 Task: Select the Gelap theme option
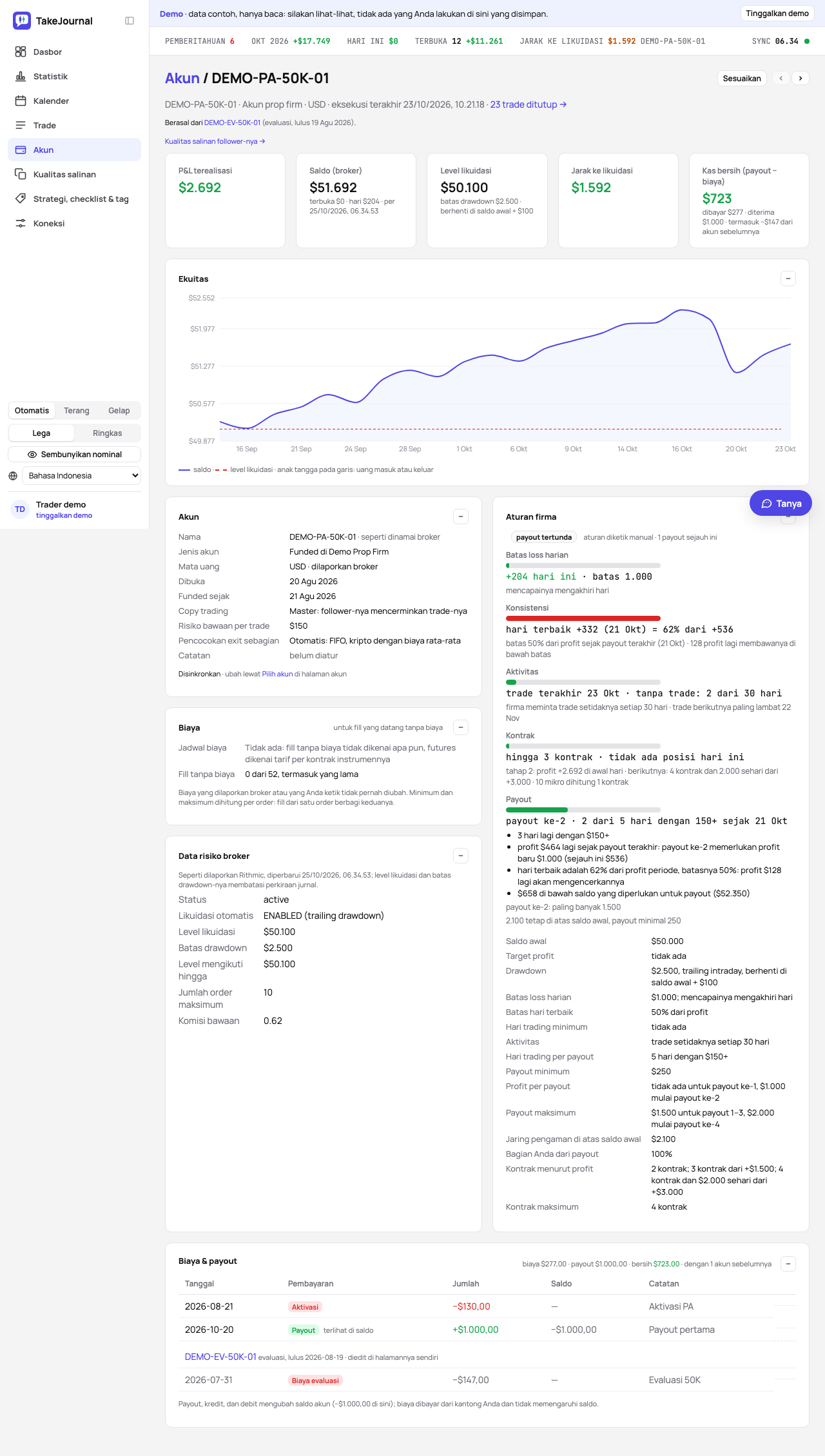(119, 411)
